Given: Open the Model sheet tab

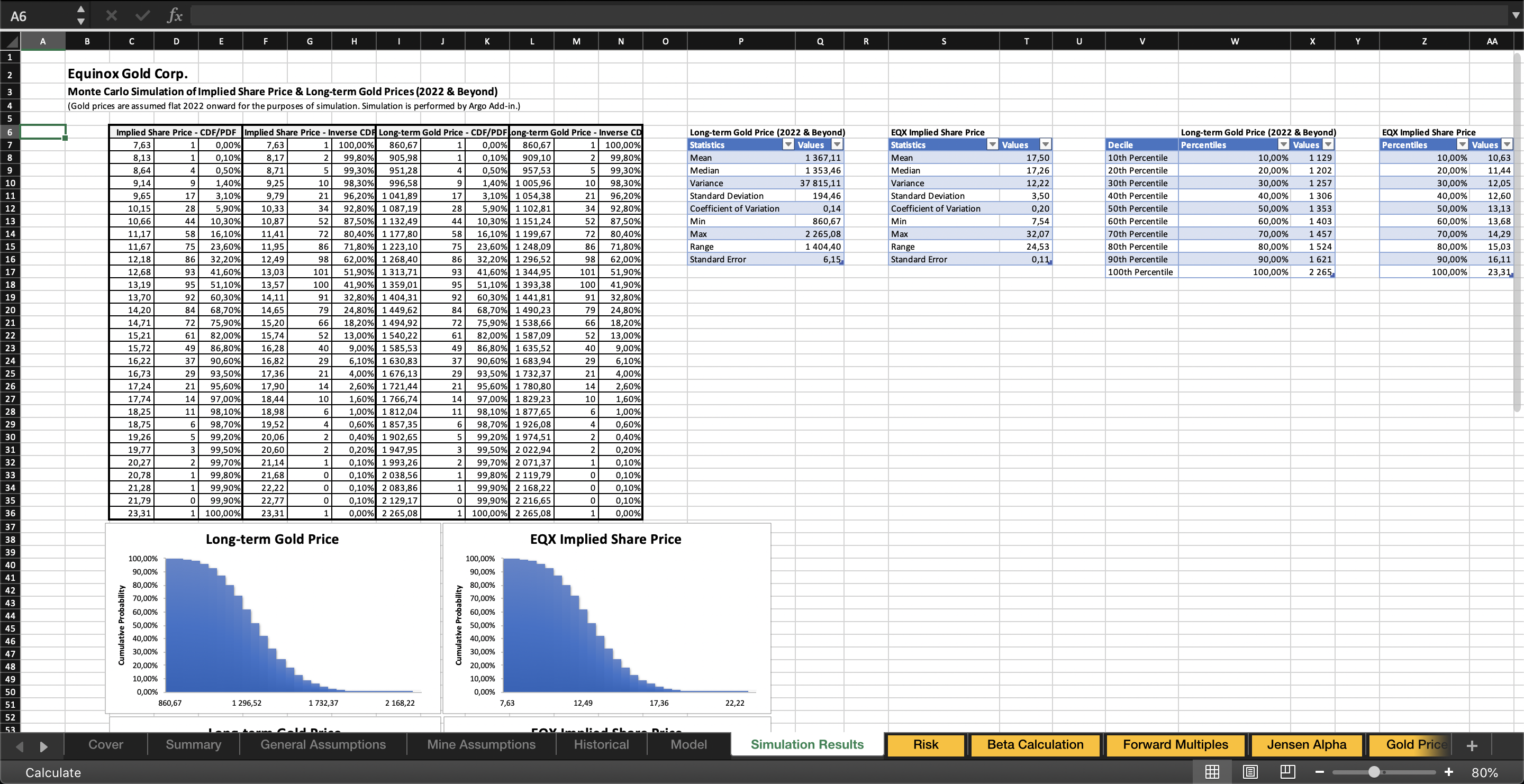Looking at the screenshot, I should [688, 744].
